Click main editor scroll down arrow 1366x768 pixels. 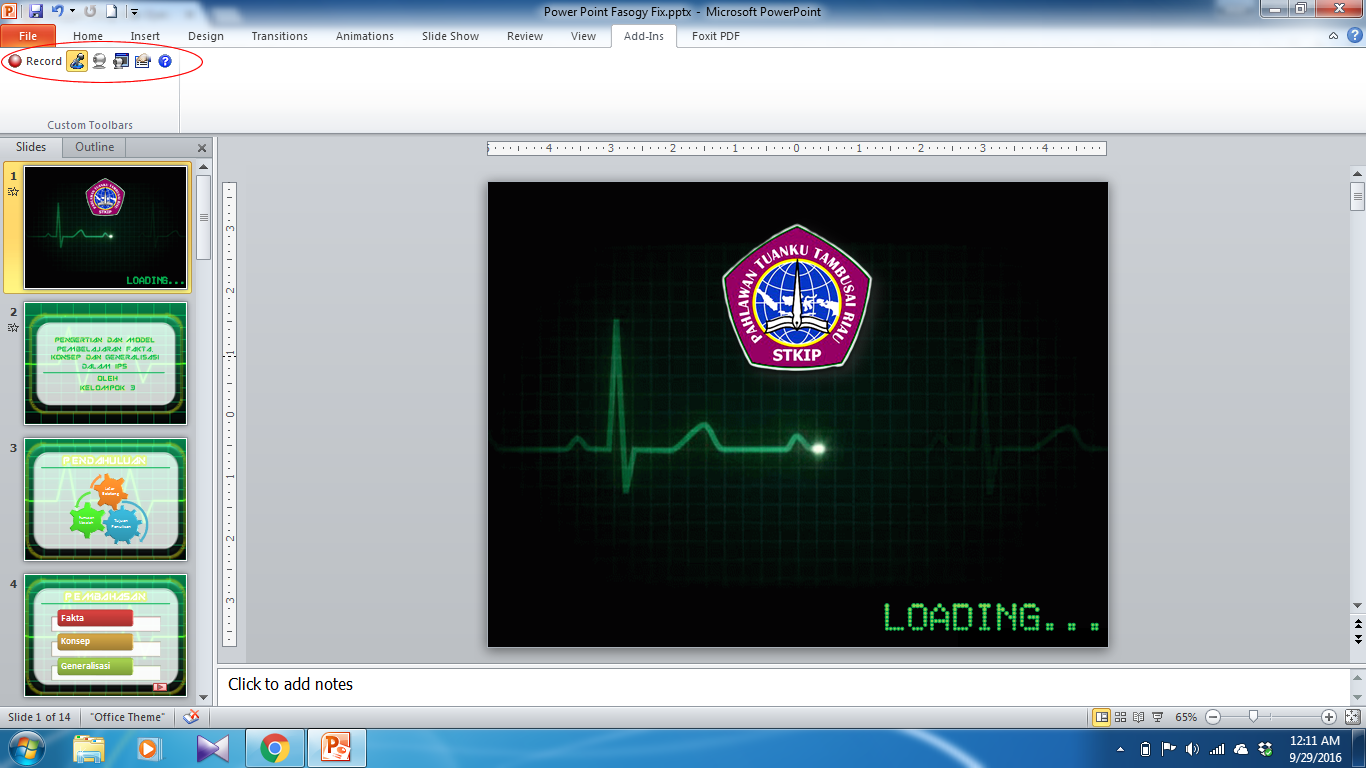tap(1357, 606)
